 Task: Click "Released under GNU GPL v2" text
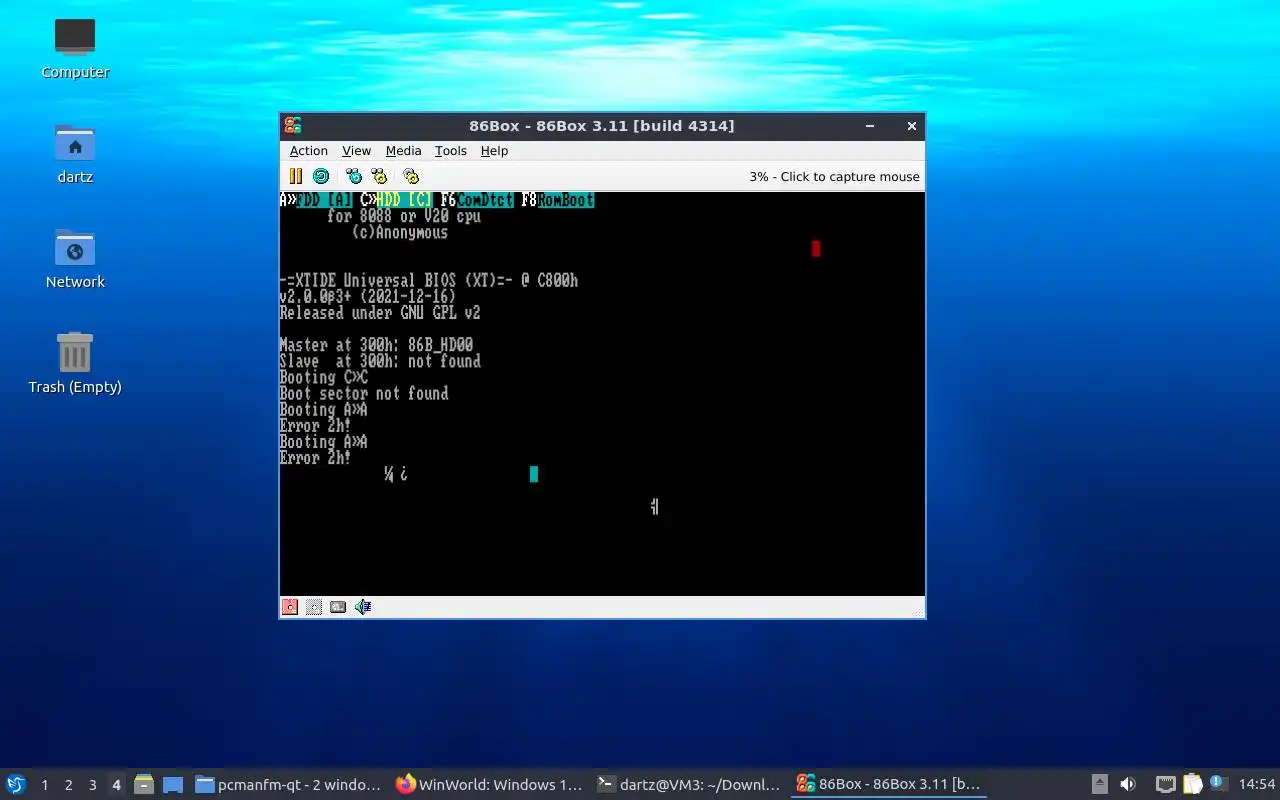pyautogui.click(x=380, y=313)
